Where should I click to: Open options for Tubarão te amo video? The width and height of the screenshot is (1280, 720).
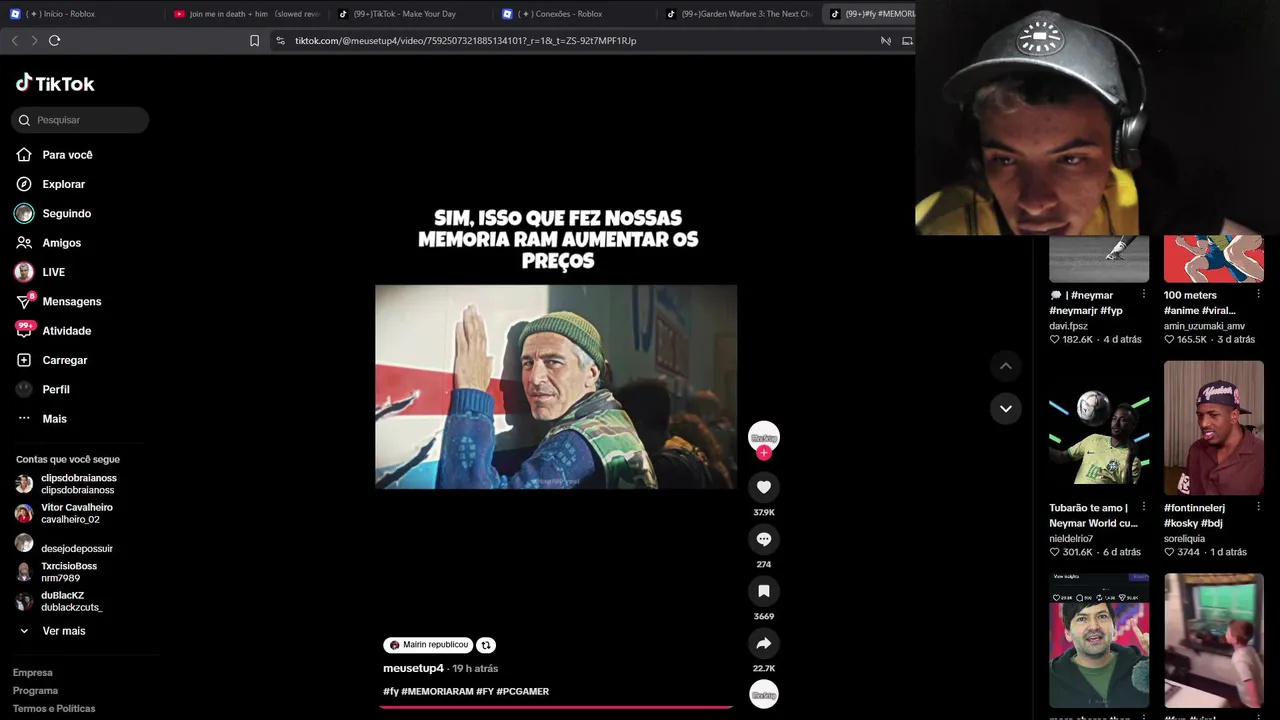[x=1144, y=507]
